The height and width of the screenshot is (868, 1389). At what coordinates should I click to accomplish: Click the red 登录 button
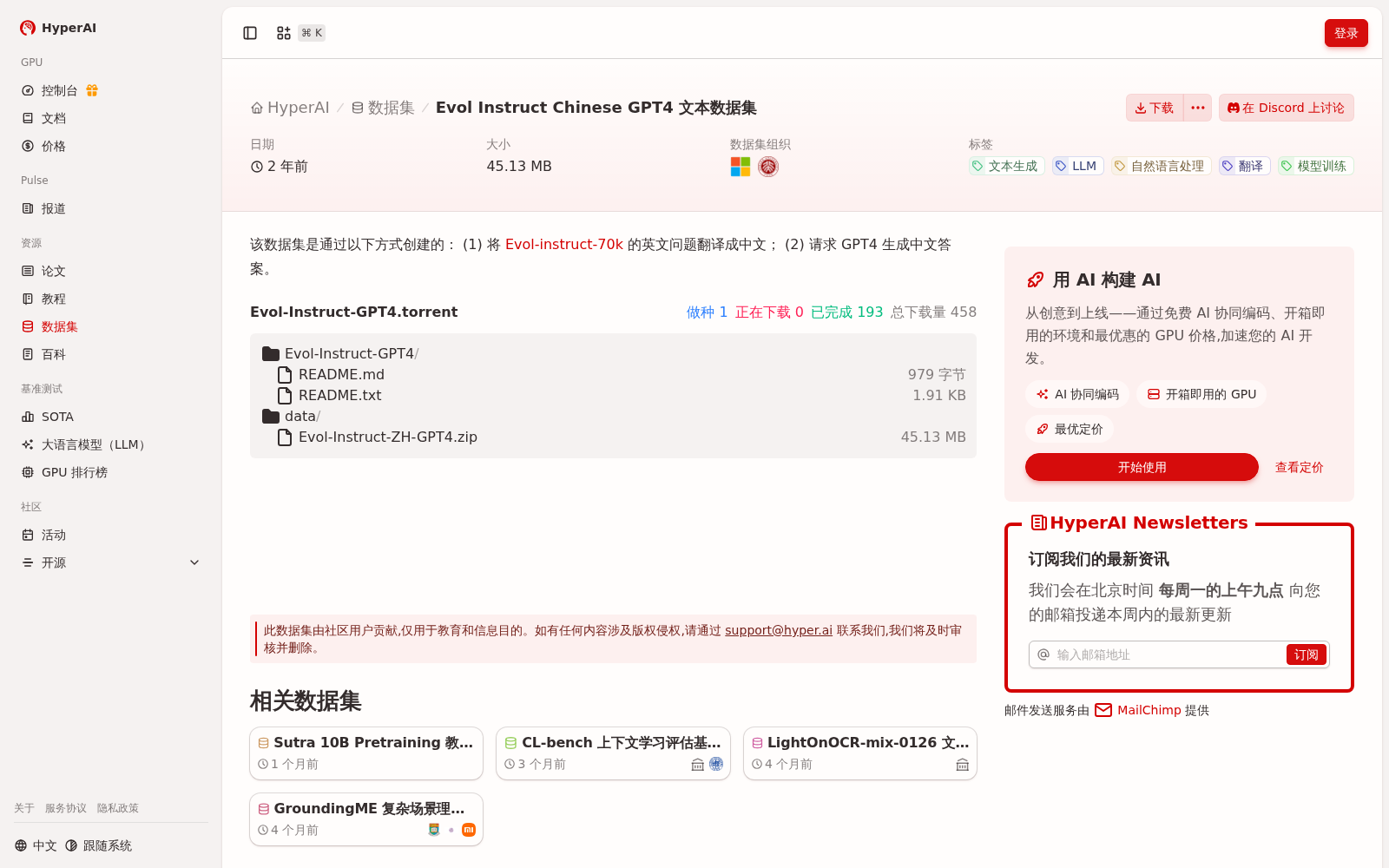click(x=1346, y=33)
